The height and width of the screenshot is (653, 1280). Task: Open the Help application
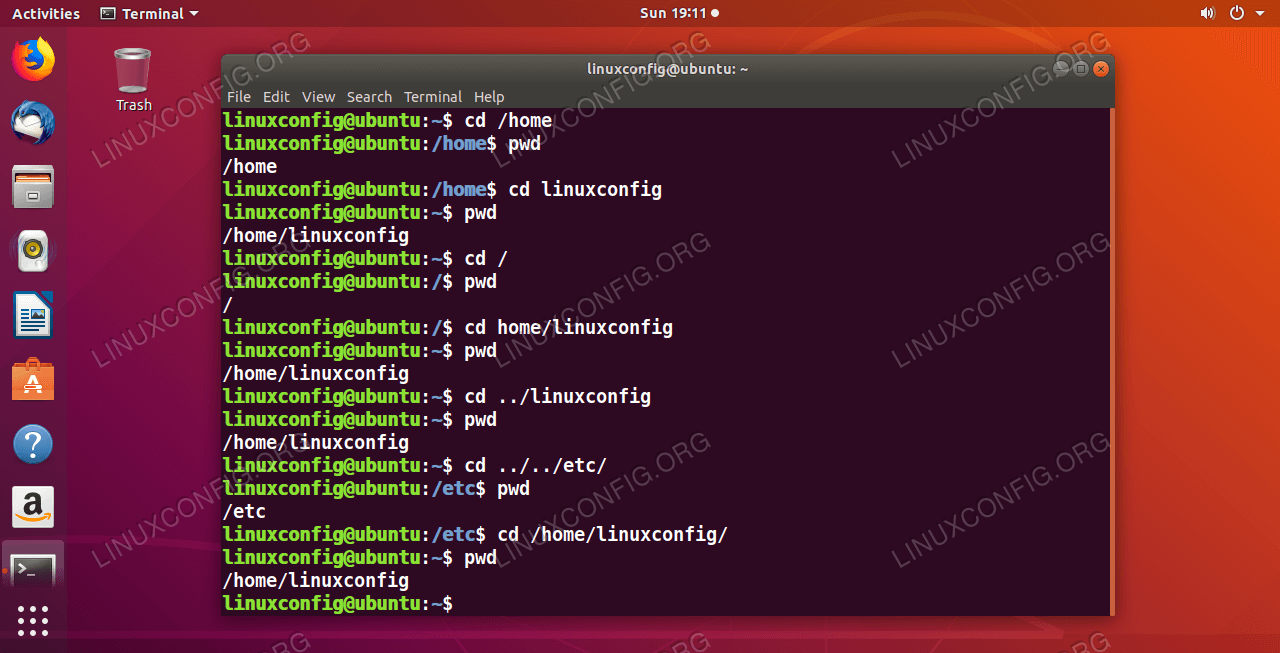[33, 443]
